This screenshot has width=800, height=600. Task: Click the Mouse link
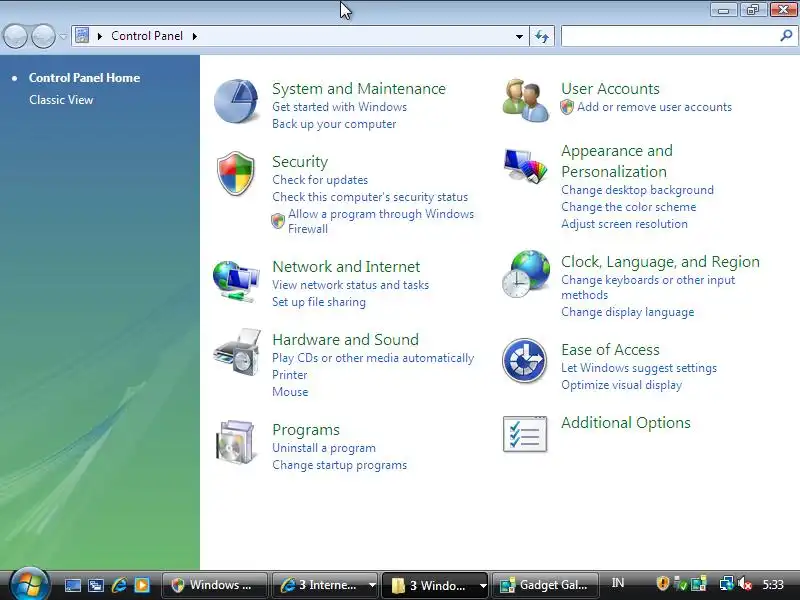pos(290,392)
